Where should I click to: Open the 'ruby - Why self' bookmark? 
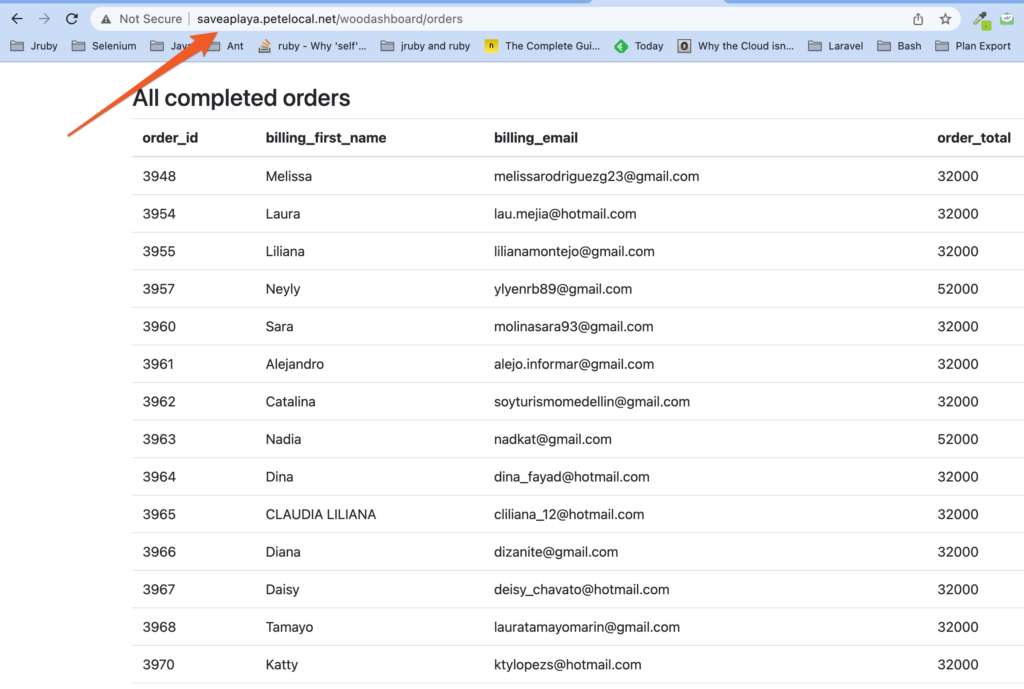coord(312,46)
